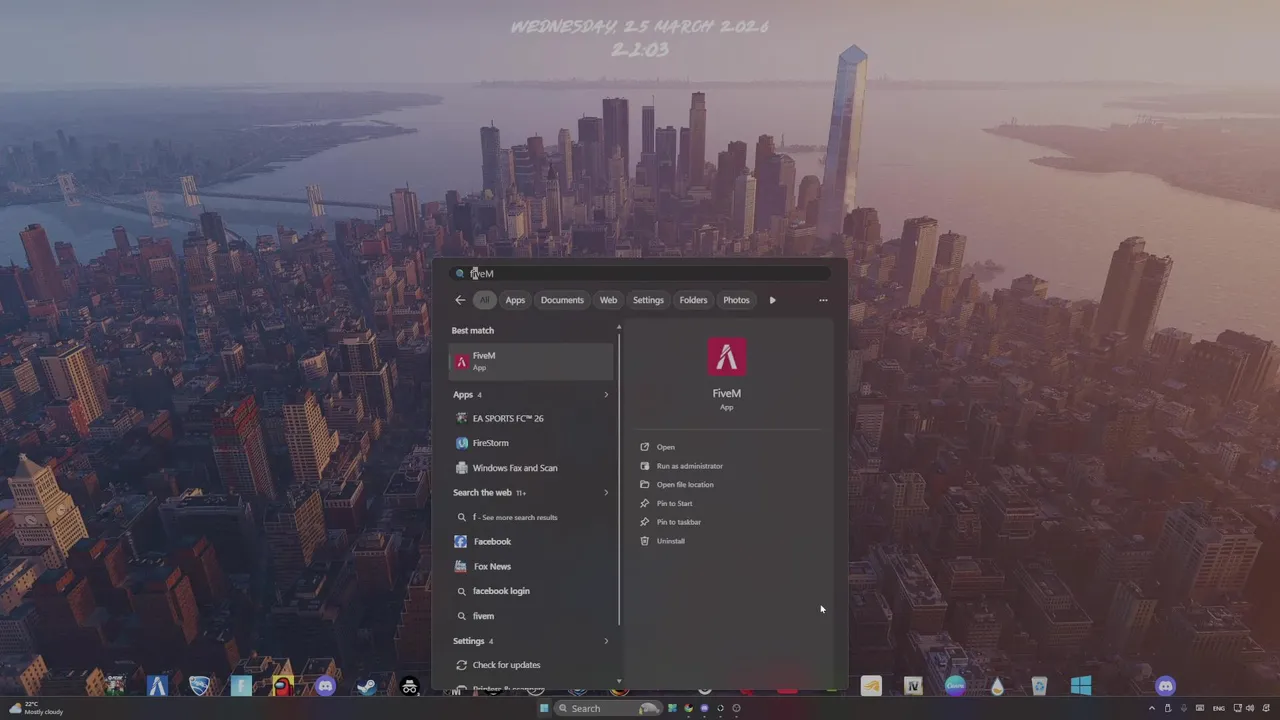Choose 'f - See more search results'
The width and height of the screenshot is (1280, 720).
[531, 517]
